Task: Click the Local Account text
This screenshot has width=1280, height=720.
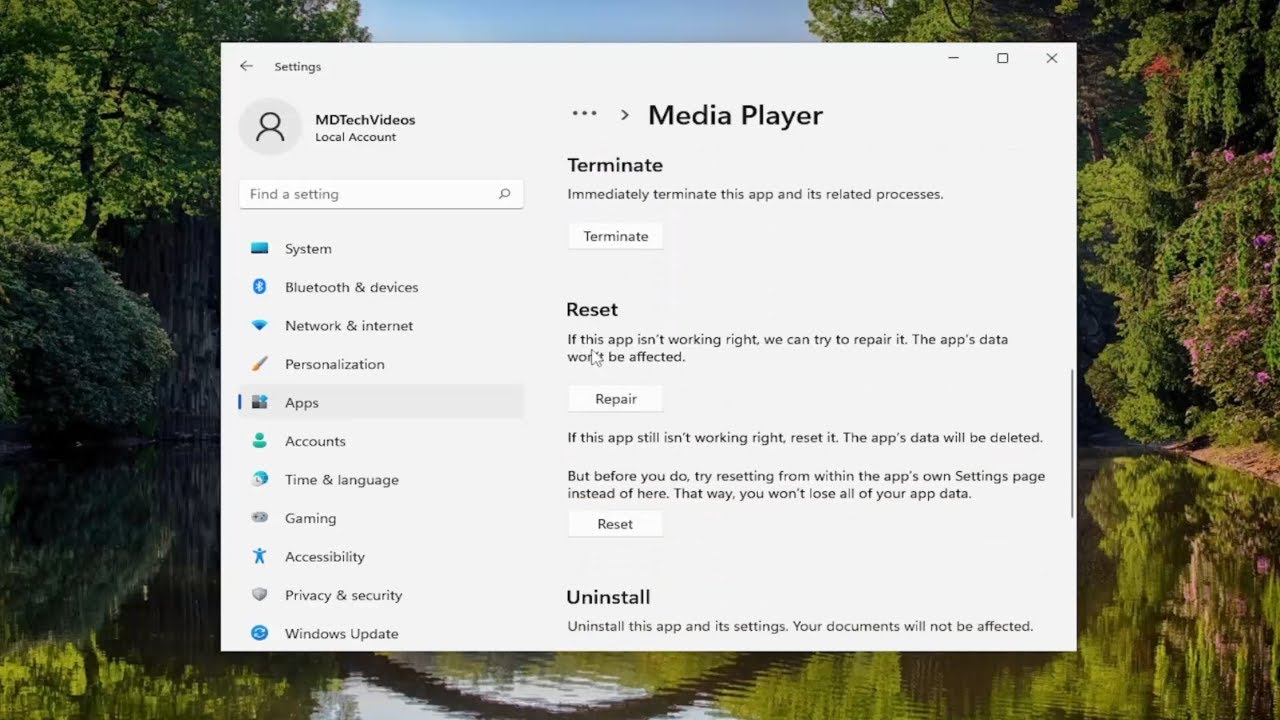Action: (355, 138)
